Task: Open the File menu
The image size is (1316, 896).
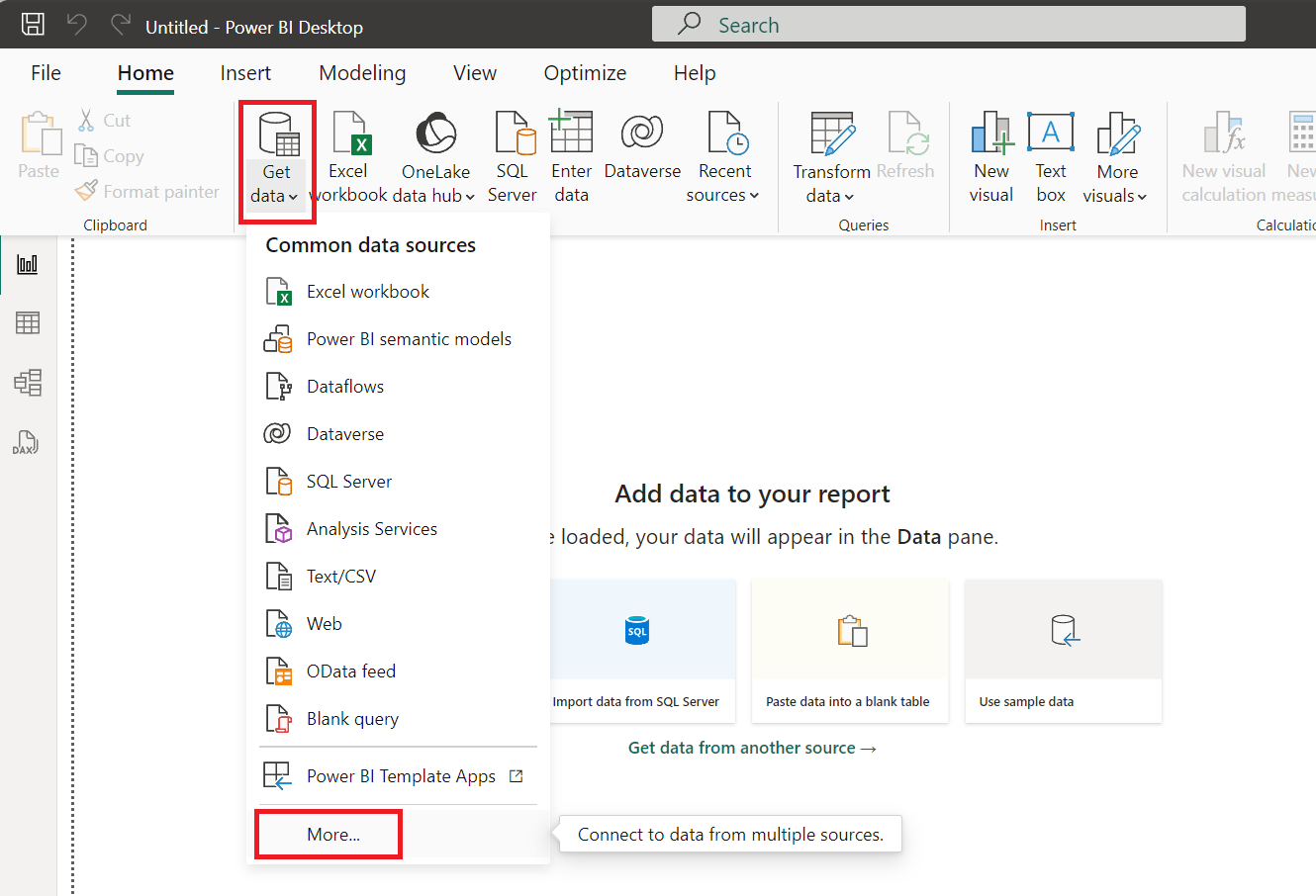Action: point(46,72)
